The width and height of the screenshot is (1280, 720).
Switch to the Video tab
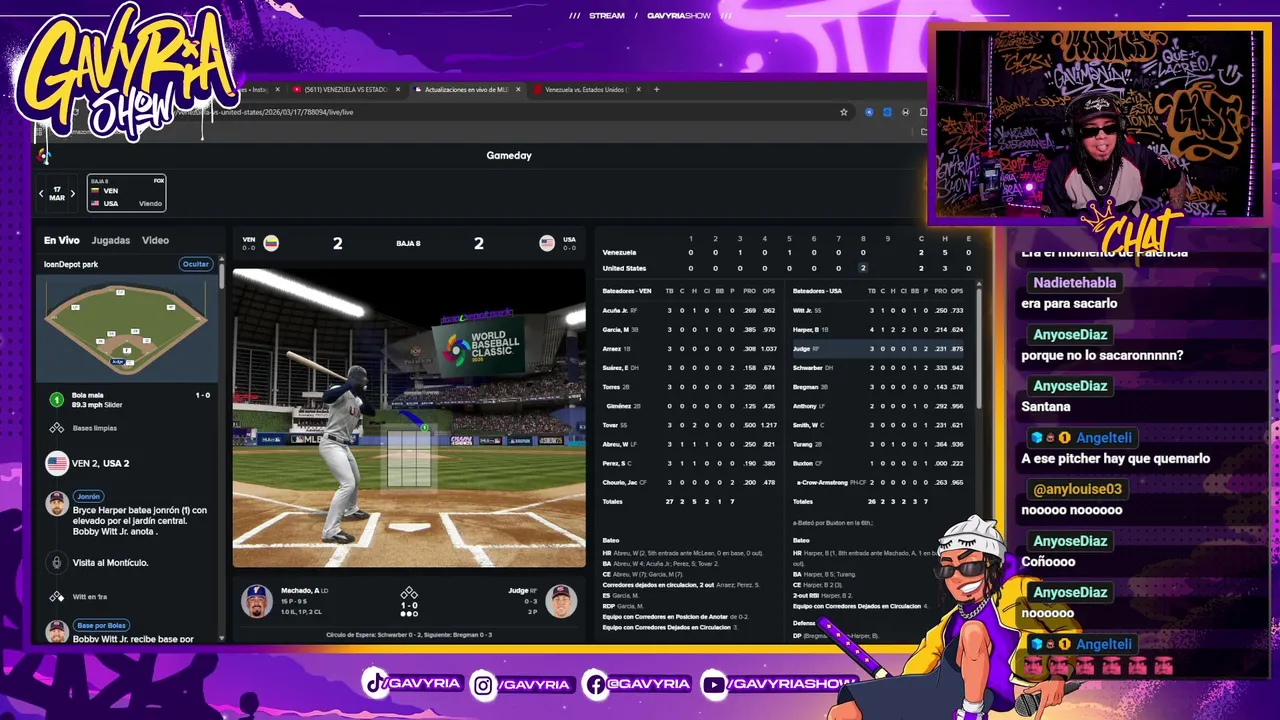coord(155,240)
